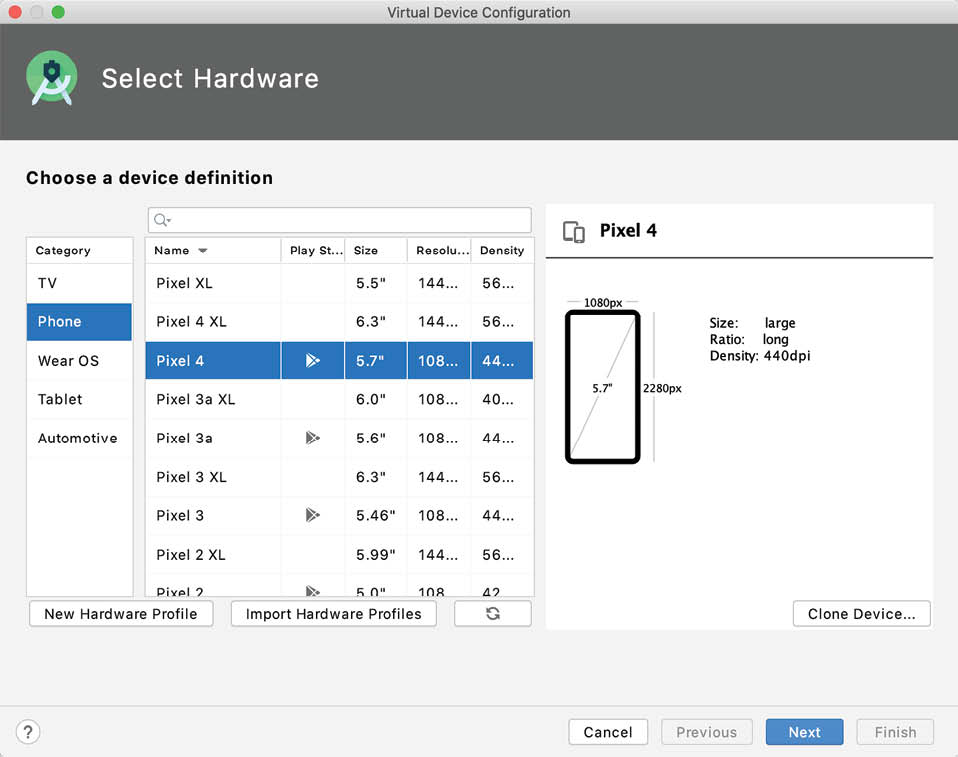Select the Pixel 2 XL device row

pos(339,554)
